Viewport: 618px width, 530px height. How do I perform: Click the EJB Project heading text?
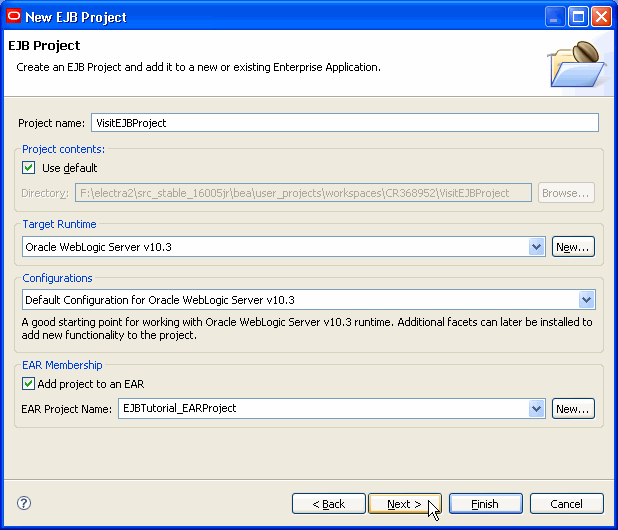[44, 46]
